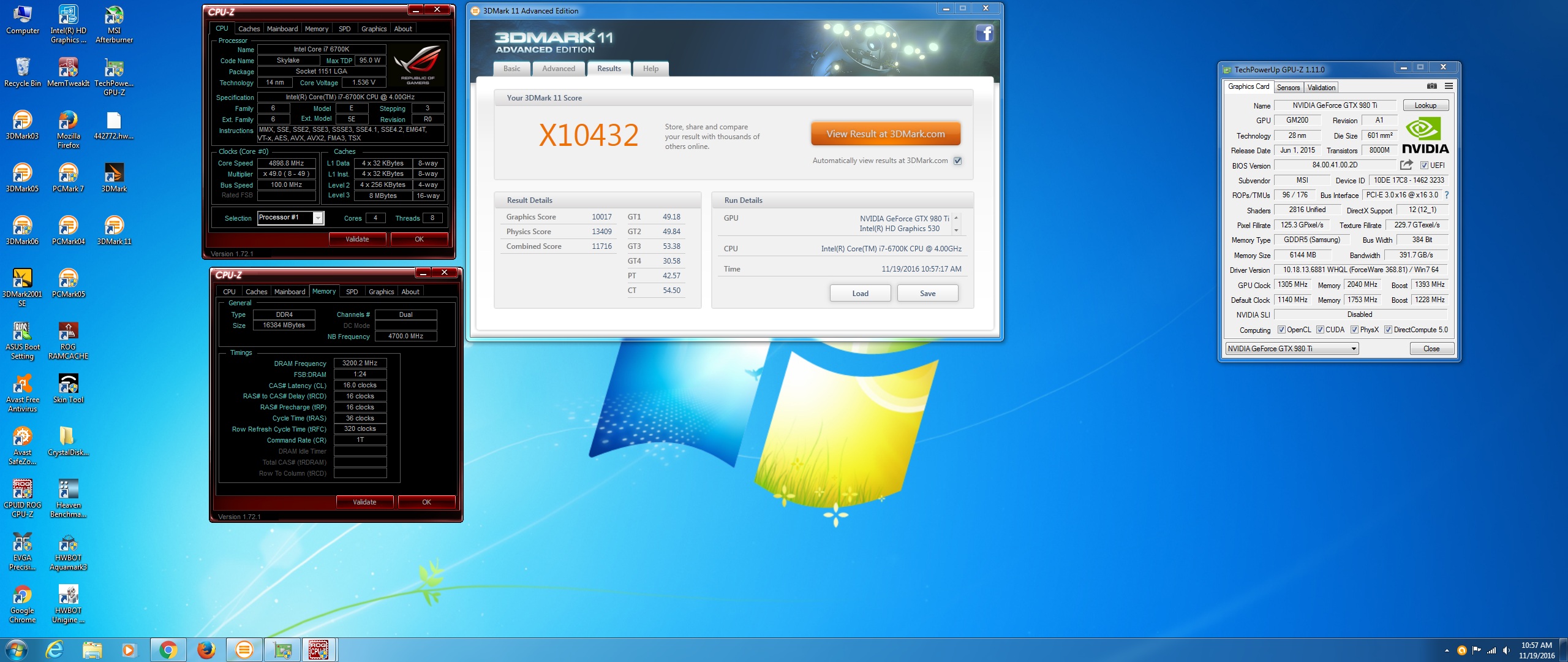Open SPD tab in top CPU-Z window

[x=345, y=29]
